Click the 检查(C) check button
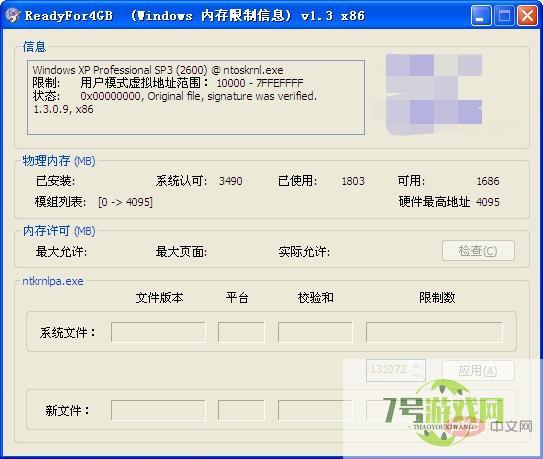This screenshot has height=459, width=543. tap(478, 250)
